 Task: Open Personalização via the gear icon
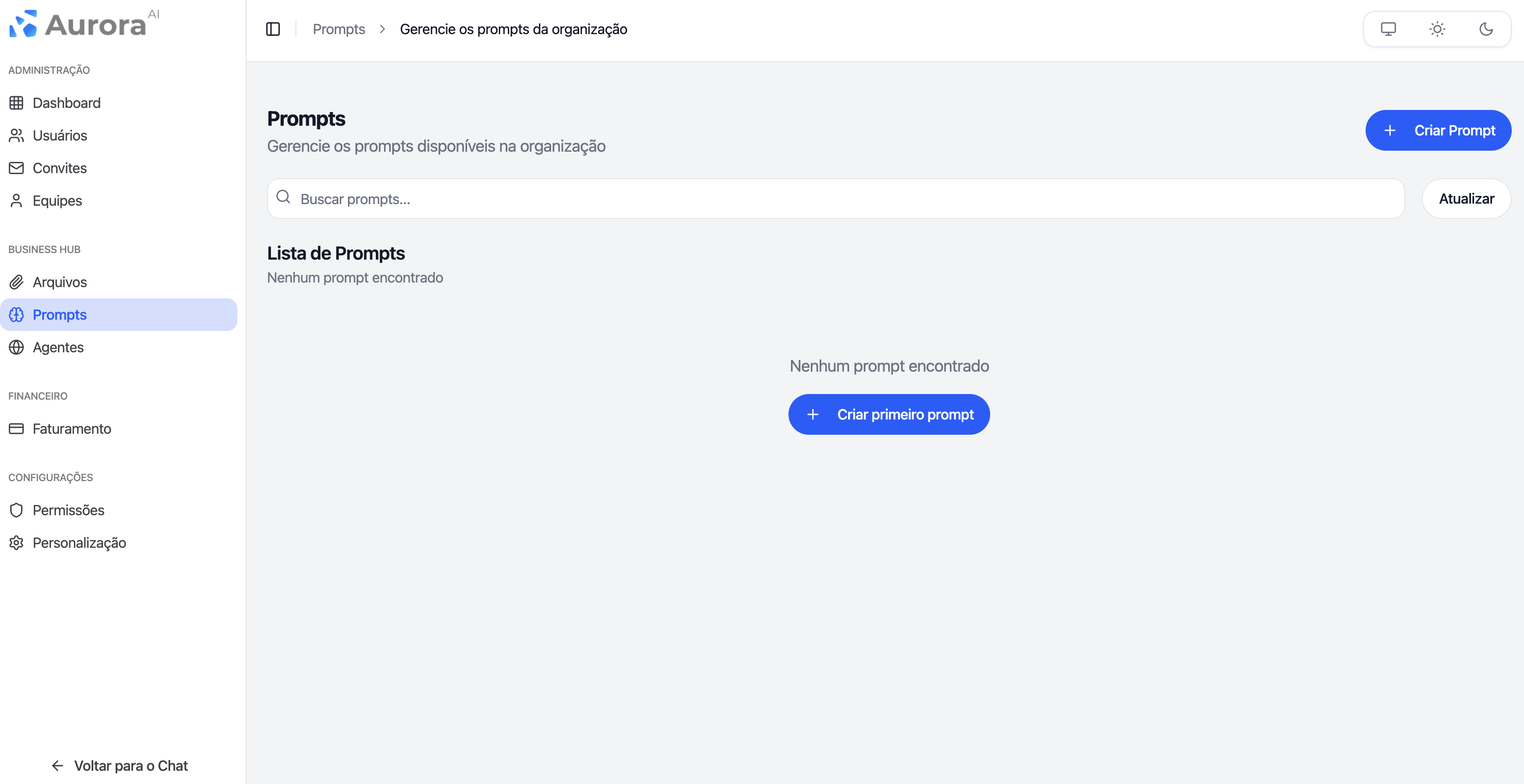pos(16,542)
